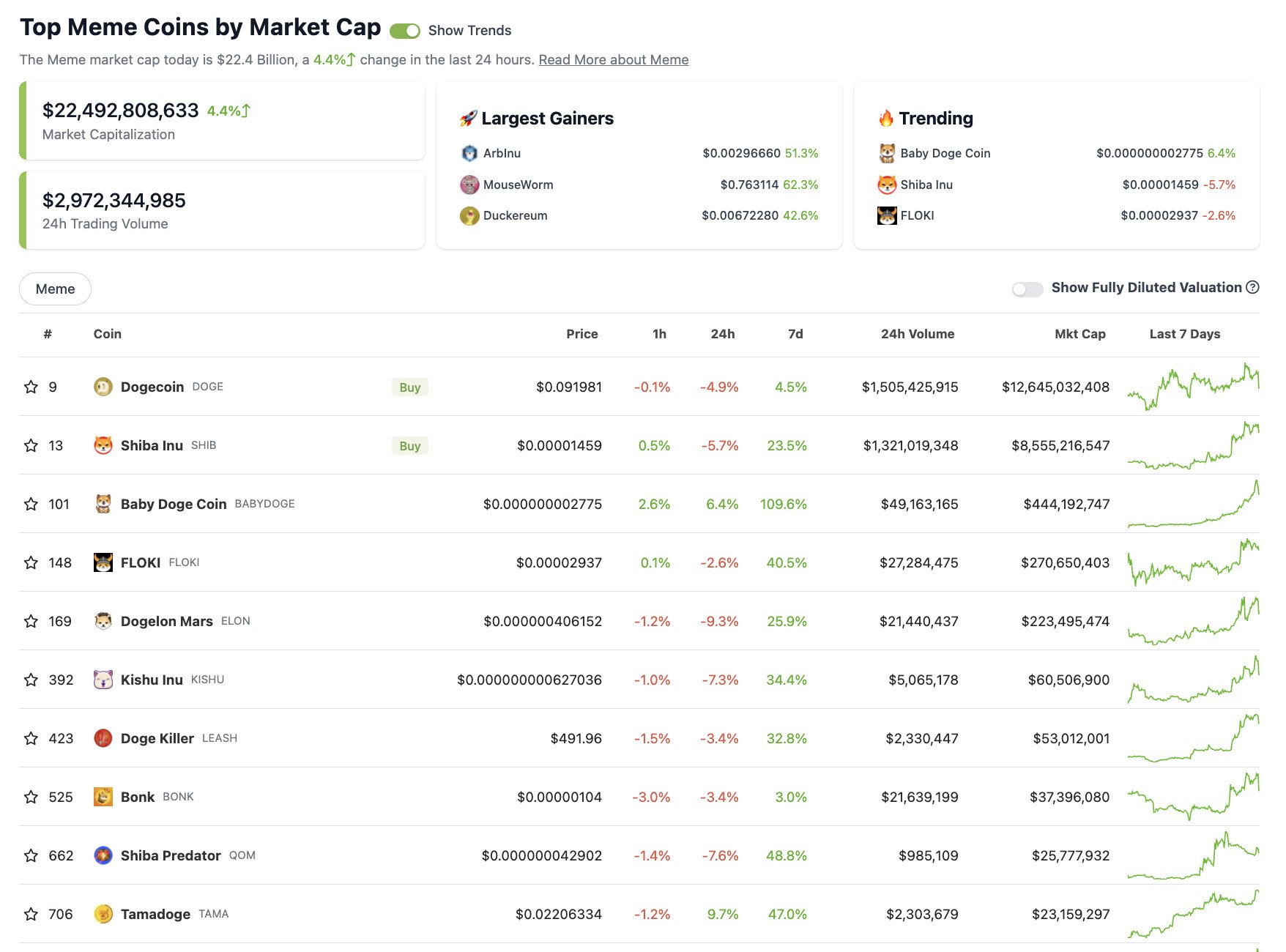The width and height of the screenshot is (1286, 952).
Task: Sort by the 7d change column header
Action: coord(795,334)
